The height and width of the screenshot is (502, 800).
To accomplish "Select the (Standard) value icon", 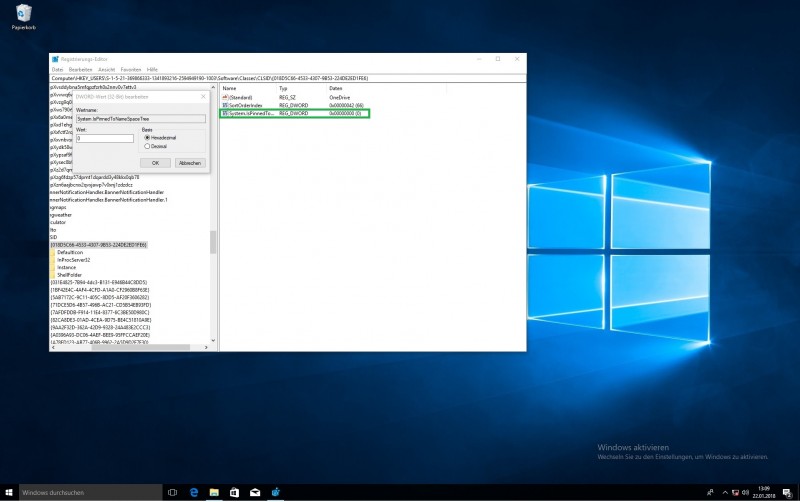I will 225,97.
